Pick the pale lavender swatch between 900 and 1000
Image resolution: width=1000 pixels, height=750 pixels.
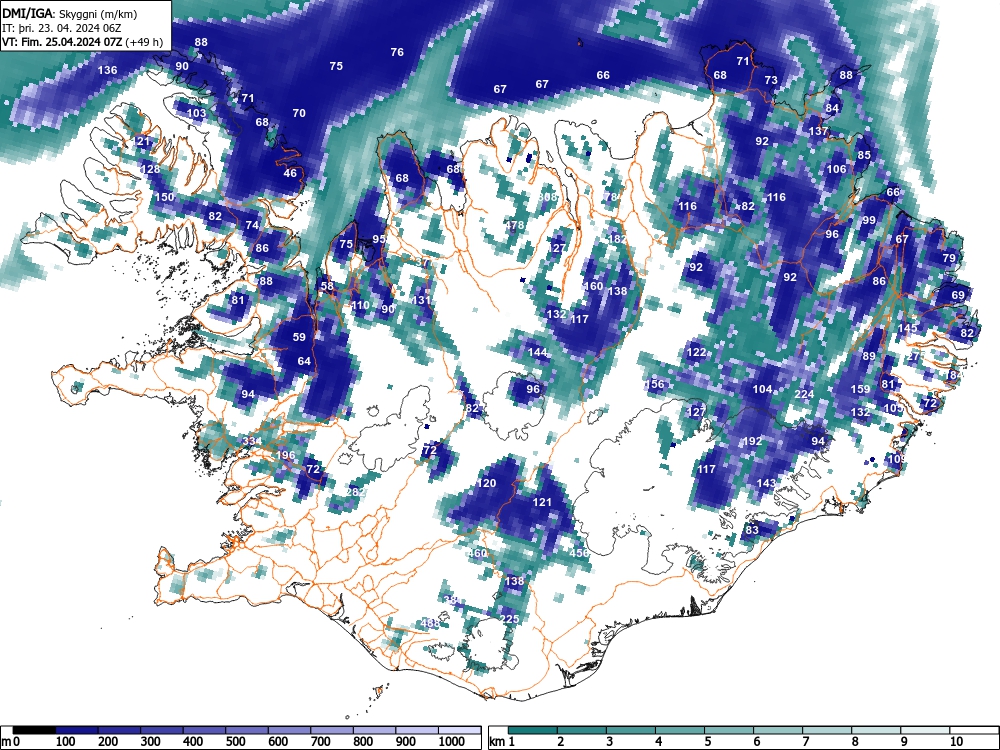[x=417, y=730]
